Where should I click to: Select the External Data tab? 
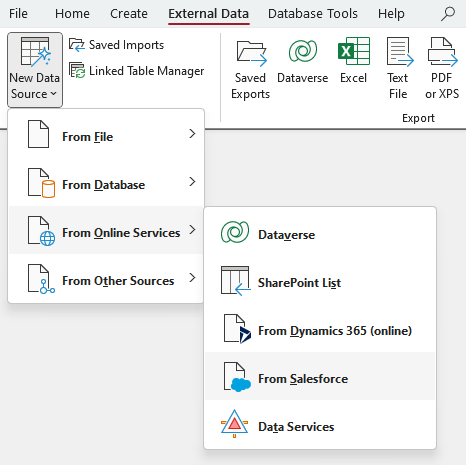tap(209, 14)
